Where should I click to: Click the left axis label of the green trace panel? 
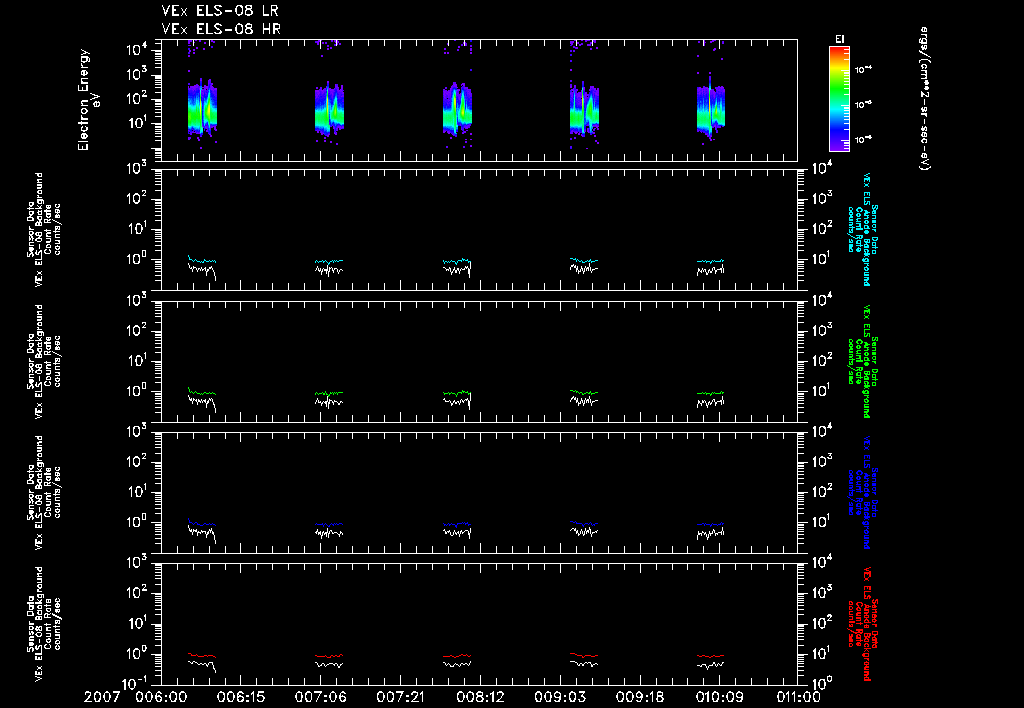pos(44,361)
